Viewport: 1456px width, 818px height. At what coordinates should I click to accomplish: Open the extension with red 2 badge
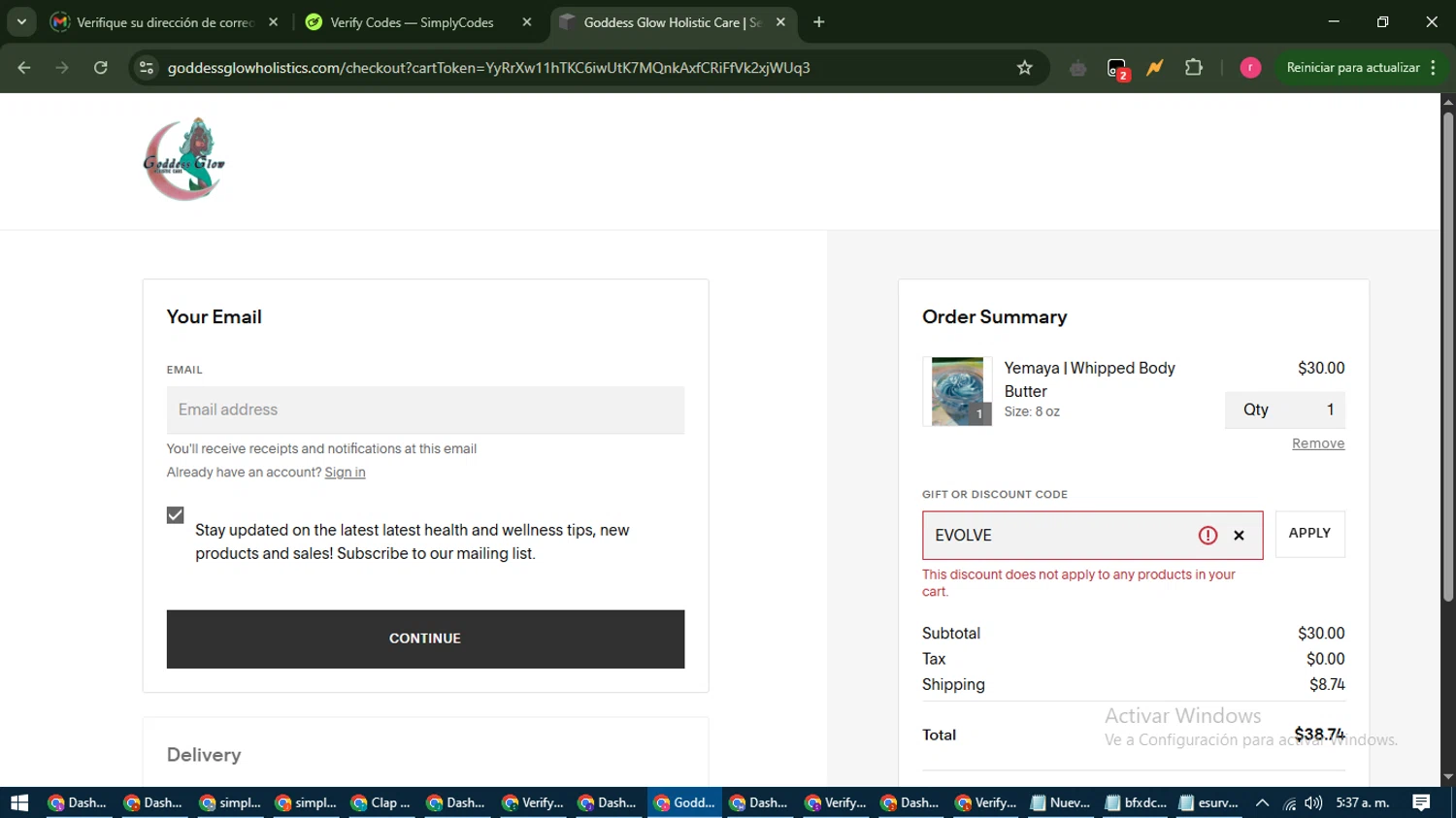(1117, 69)
